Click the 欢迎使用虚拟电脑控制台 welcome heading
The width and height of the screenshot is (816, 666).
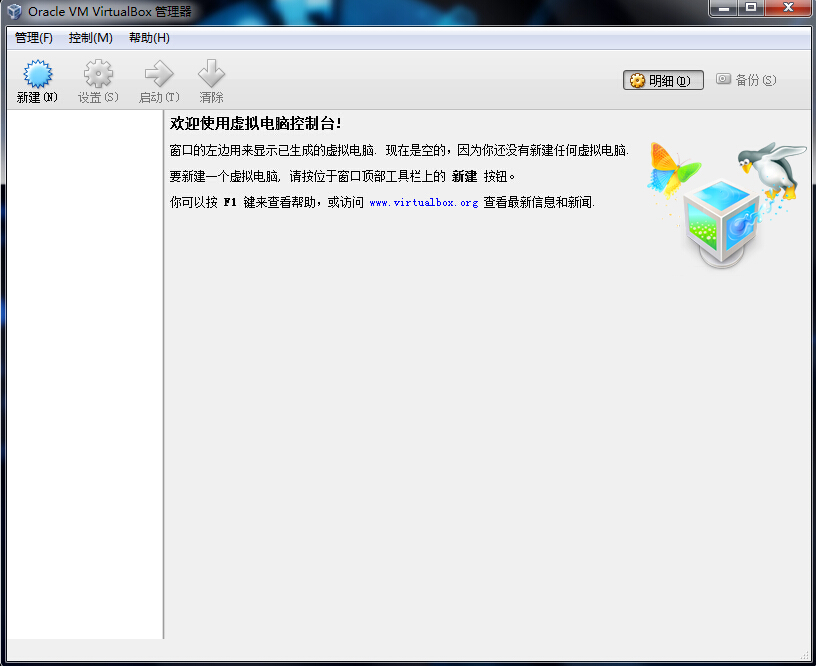point(256,124)
